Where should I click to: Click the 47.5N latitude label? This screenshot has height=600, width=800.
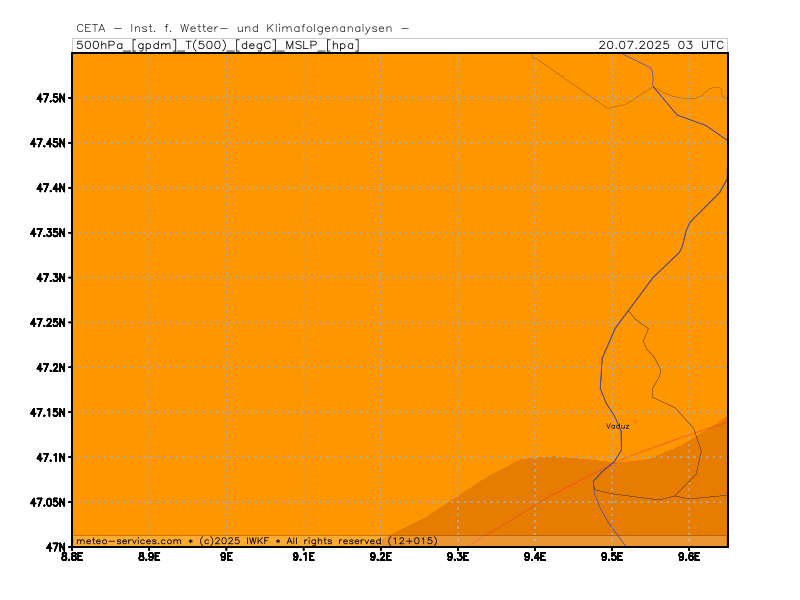(51, 98)
